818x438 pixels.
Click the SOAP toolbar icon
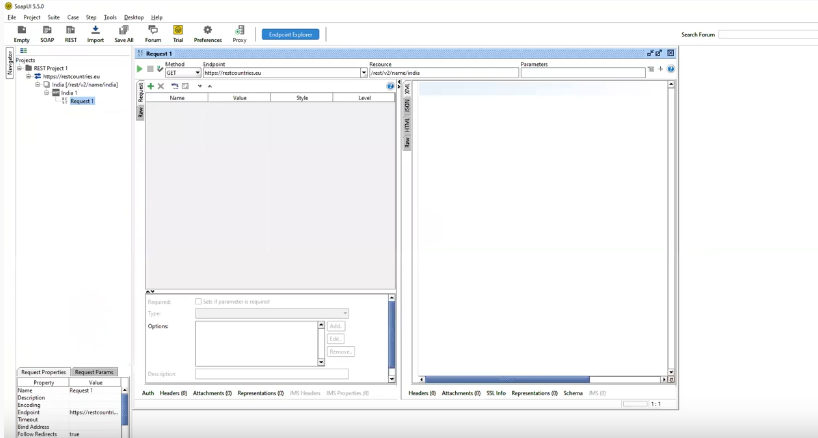coord(48,33)
